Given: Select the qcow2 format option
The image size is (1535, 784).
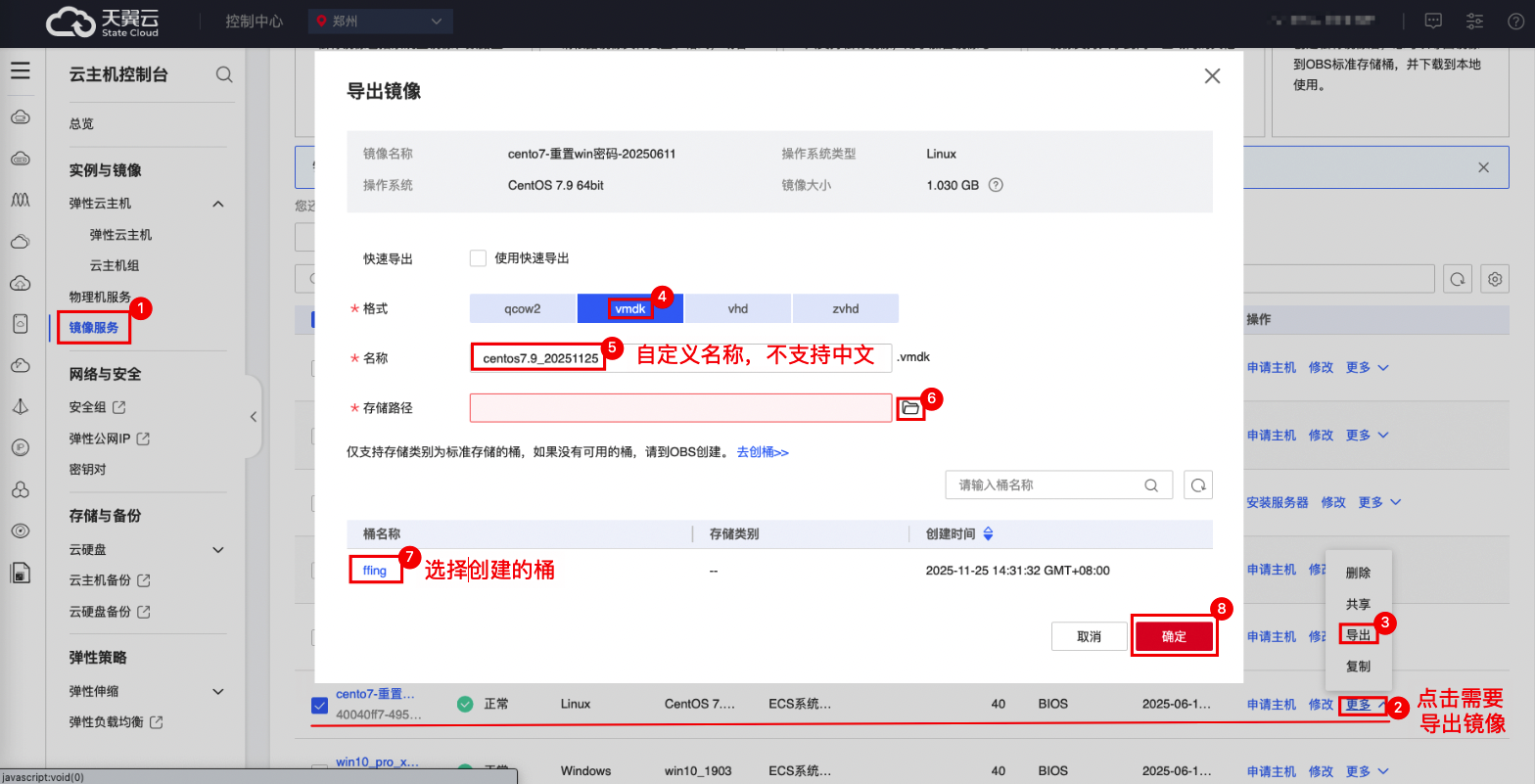Looking at the screenshot, I should point(523,308).
